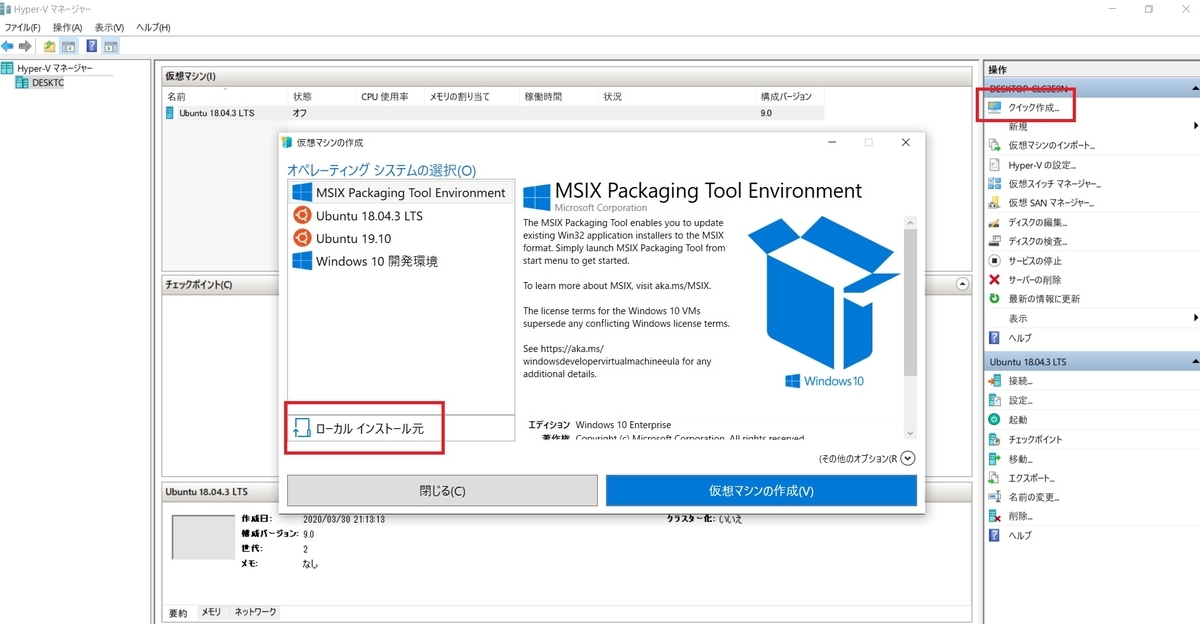
Task: Click the Hyper-V の設定 icon
Action: point(994,164)
